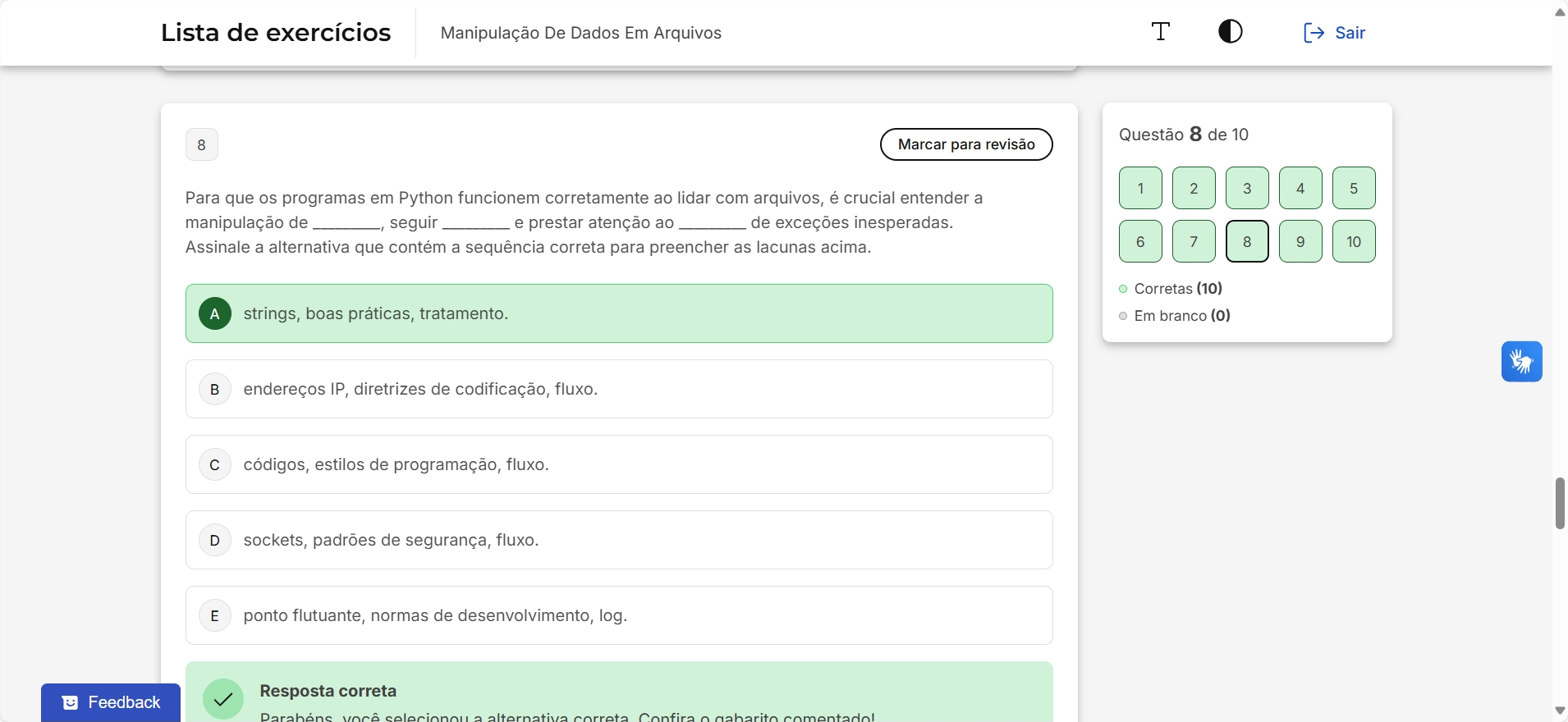The width and height of the screenshot is (1568, 722).
Task: Jump to question 5 in navigator
Action: (x=1353, y=188)
